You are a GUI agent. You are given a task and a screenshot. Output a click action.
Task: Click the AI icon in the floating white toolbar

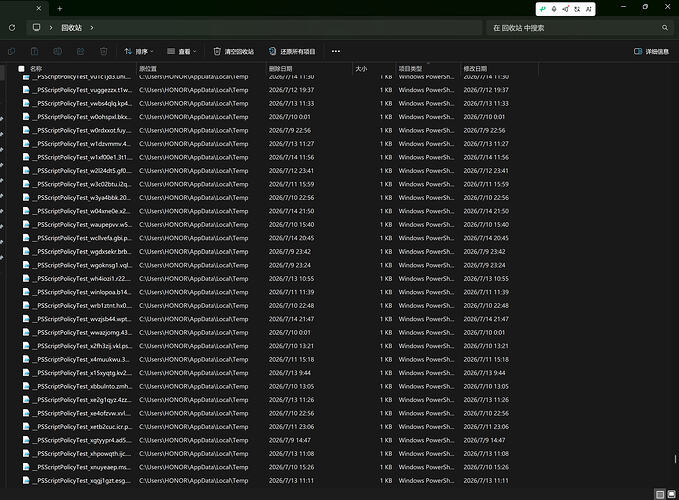pyautogui.click(x=588, y=9)
